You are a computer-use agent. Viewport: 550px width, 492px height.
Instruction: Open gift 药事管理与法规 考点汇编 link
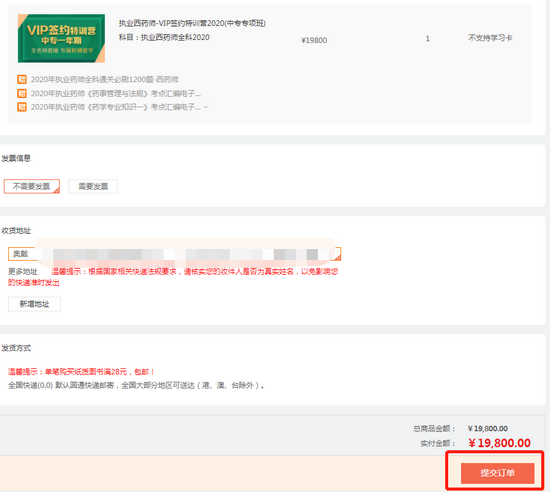pyautogui.click(x=116, y=93)
